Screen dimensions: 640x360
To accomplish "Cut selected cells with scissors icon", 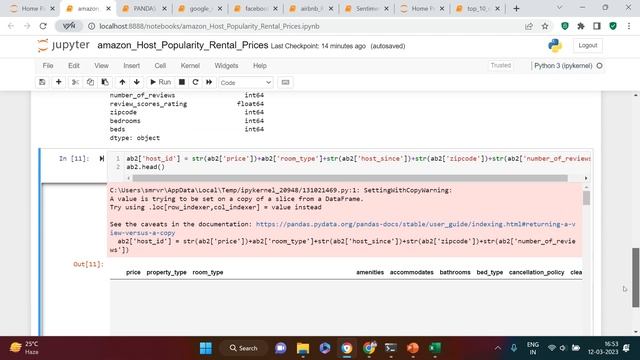I will [75, 82].
